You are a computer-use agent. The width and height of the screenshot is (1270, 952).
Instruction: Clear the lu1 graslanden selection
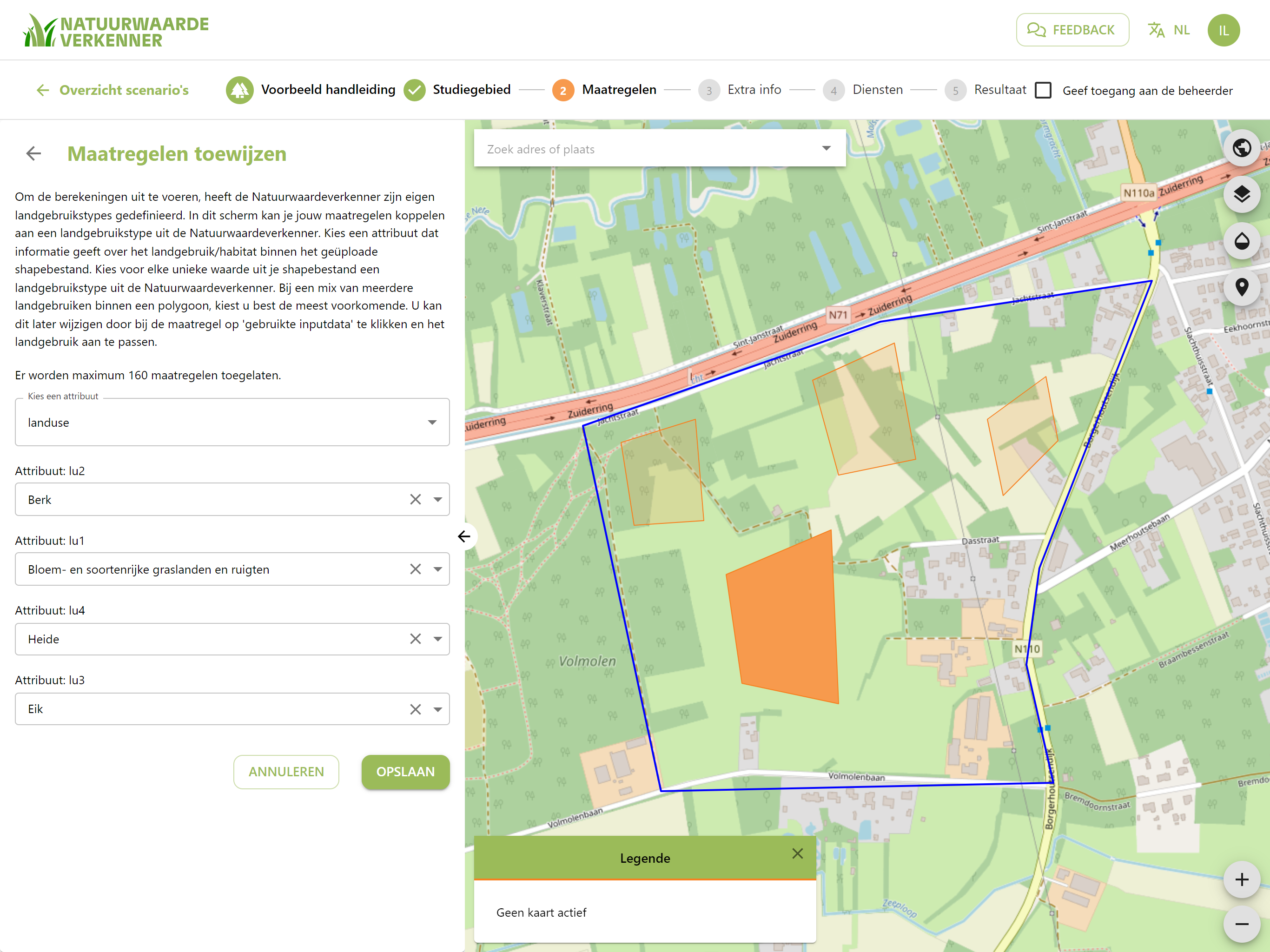coord(415,569)
